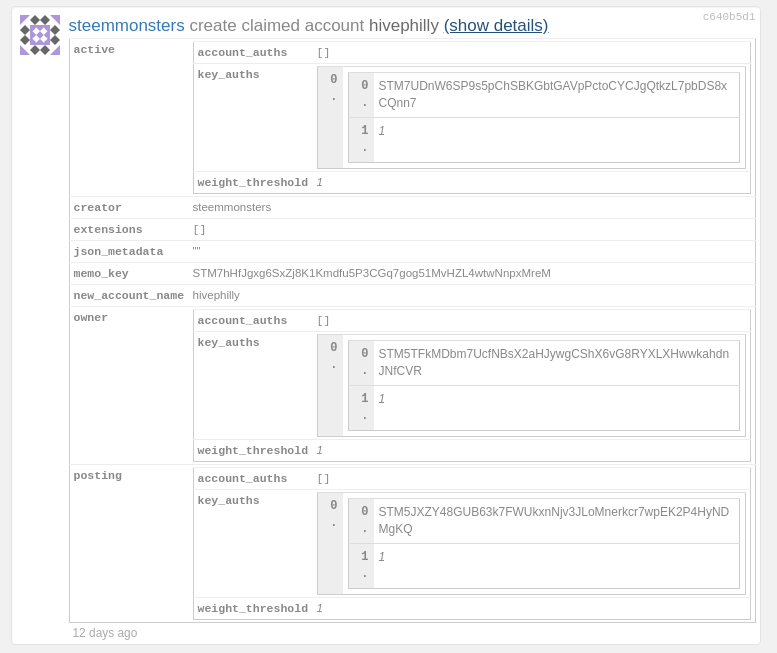The height and width of the screenshot is (653, 777).
Task: Select the active key starting STM7UDnW6SP
Action: tap(552, 94)
